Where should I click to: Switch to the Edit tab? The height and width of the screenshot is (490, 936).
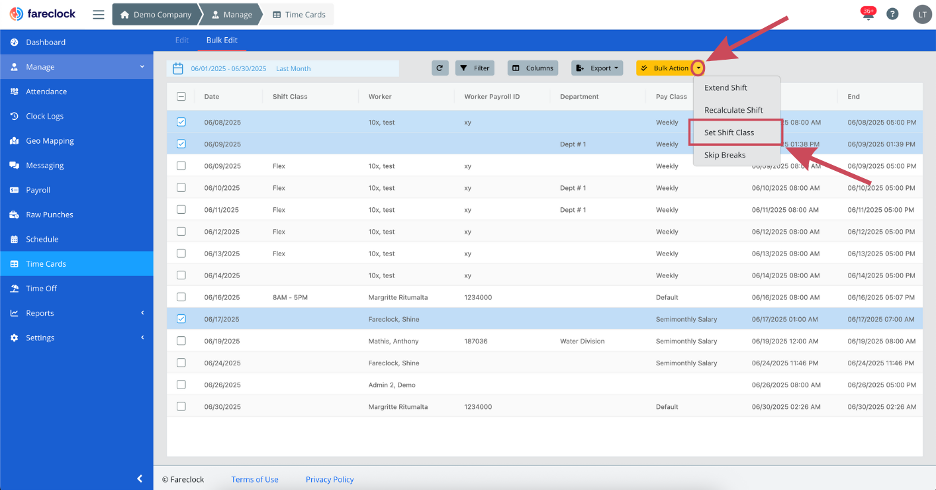click(182, 40)
